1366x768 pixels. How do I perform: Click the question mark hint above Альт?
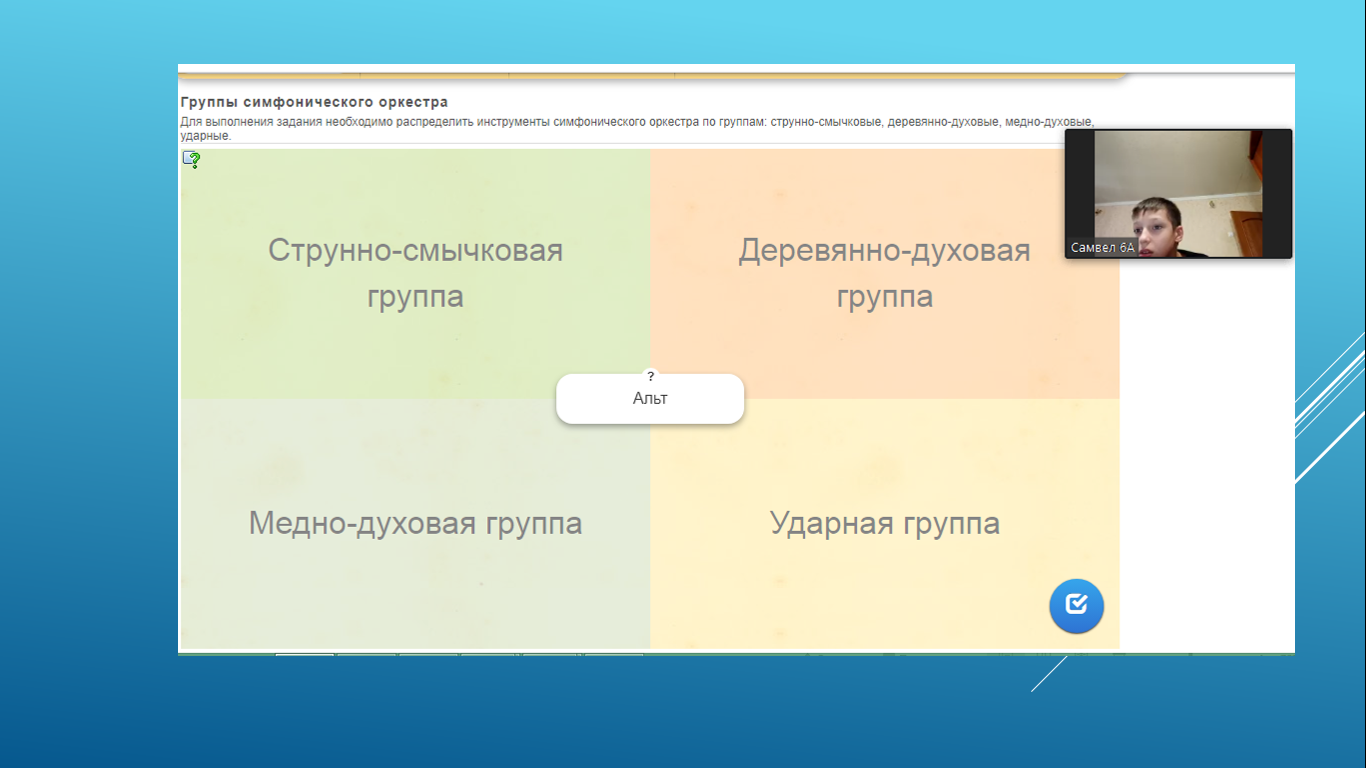[650, 377]
